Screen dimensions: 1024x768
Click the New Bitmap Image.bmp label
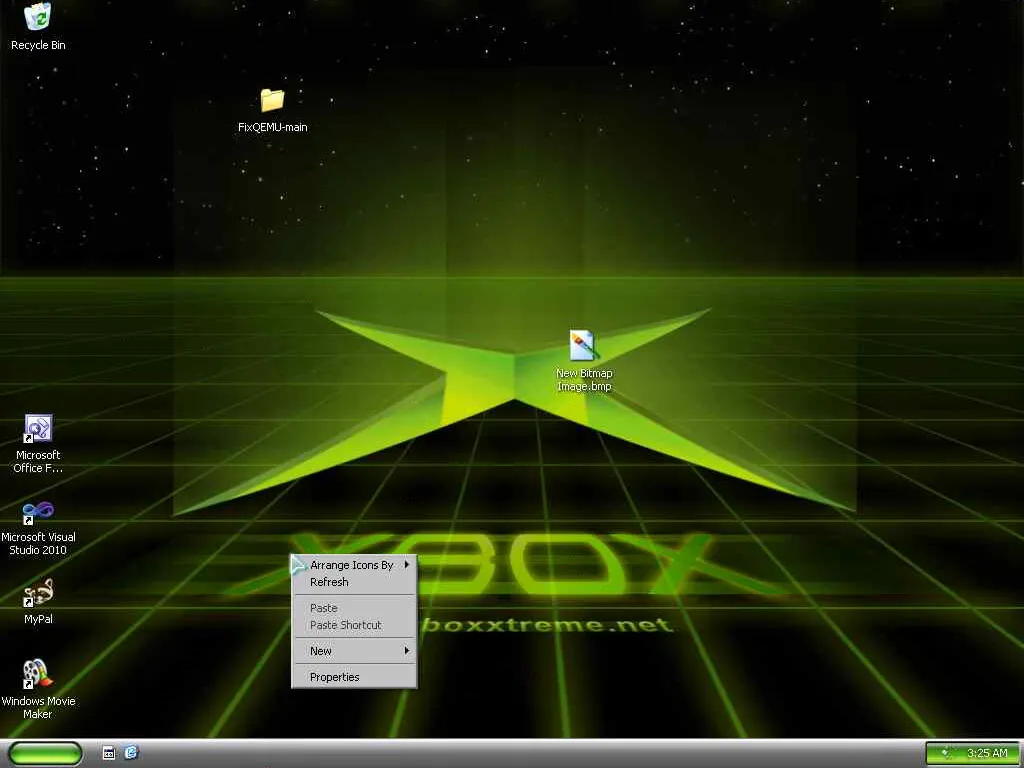(x=584, y=380)
